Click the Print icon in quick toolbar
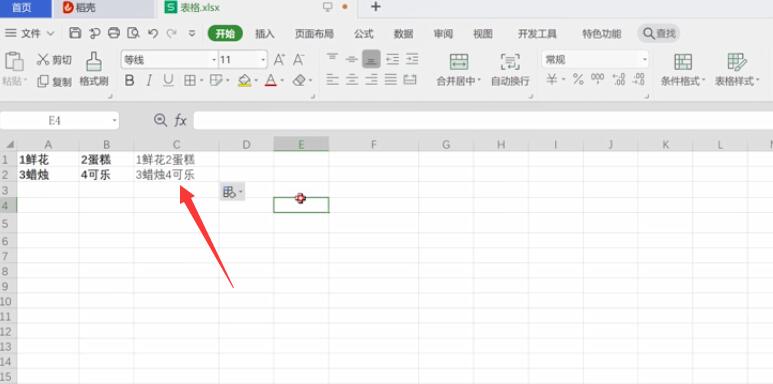 (114, 33)
